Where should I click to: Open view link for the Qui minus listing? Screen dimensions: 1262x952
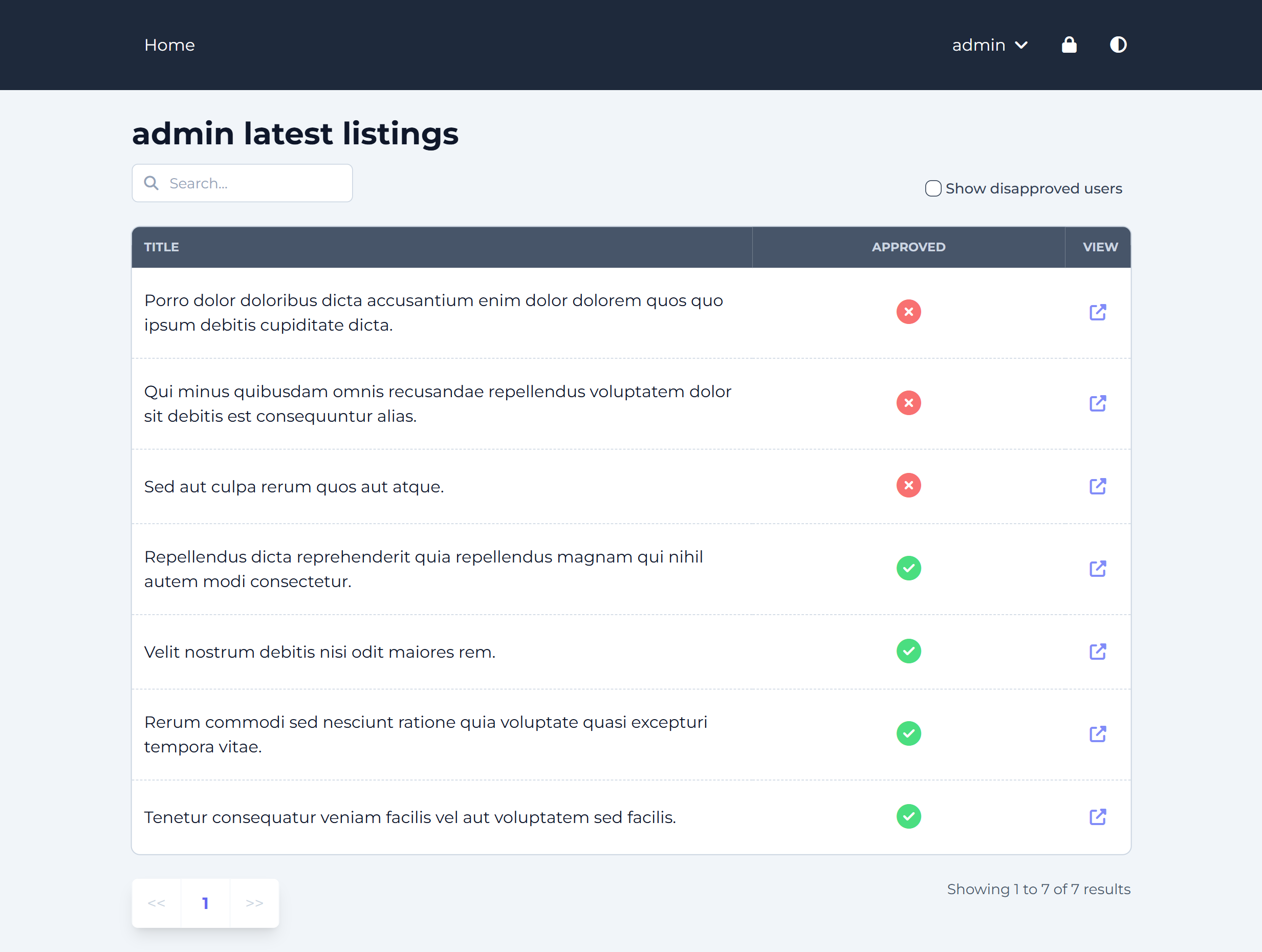(1097, 403)
